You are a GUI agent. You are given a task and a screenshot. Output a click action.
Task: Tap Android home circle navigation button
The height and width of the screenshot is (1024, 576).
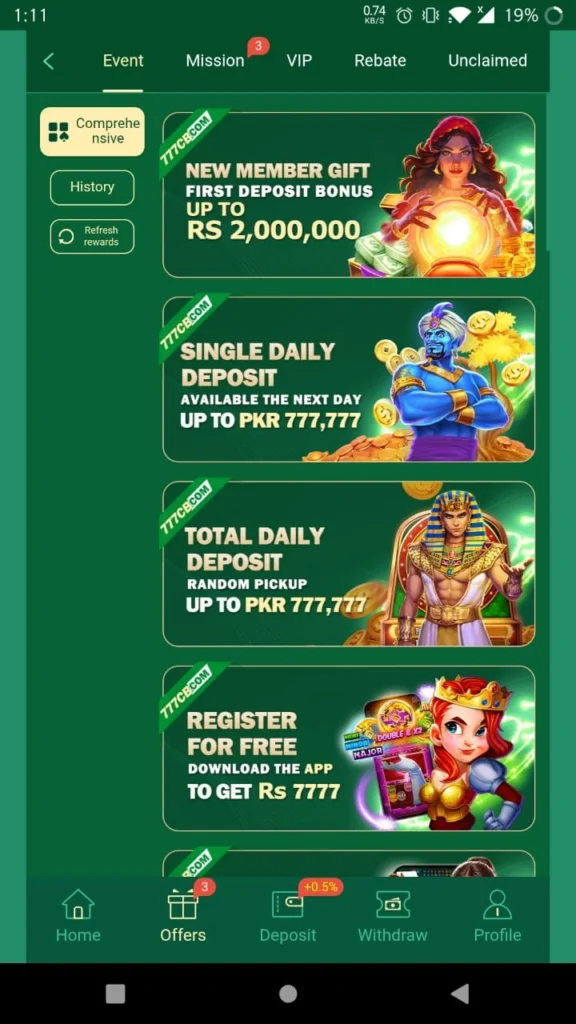tap(288, 993)
